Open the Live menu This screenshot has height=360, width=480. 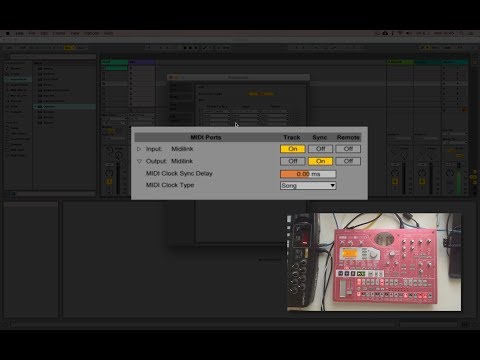click(20, 33)
